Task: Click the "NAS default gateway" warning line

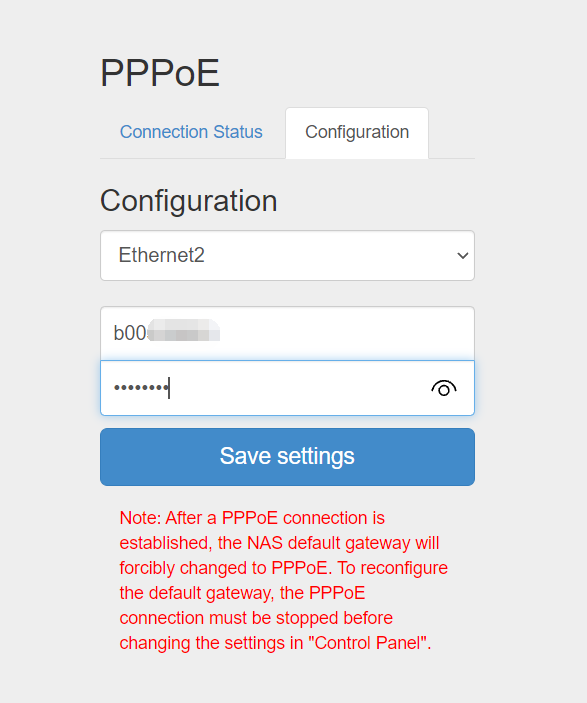Action: pos(279,543)
